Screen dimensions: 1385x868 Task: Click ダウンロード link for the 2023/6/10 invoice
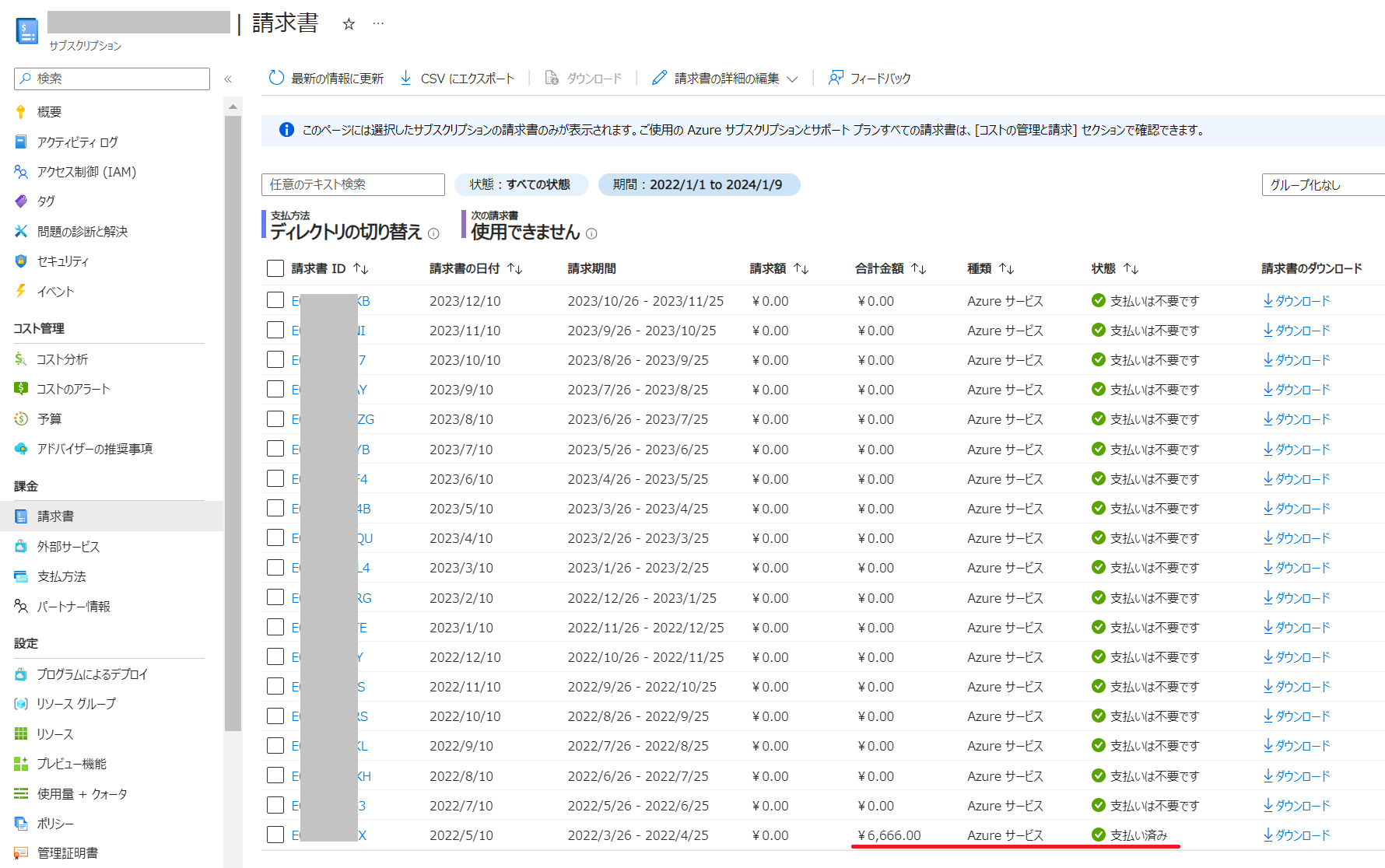[1296, 478]
